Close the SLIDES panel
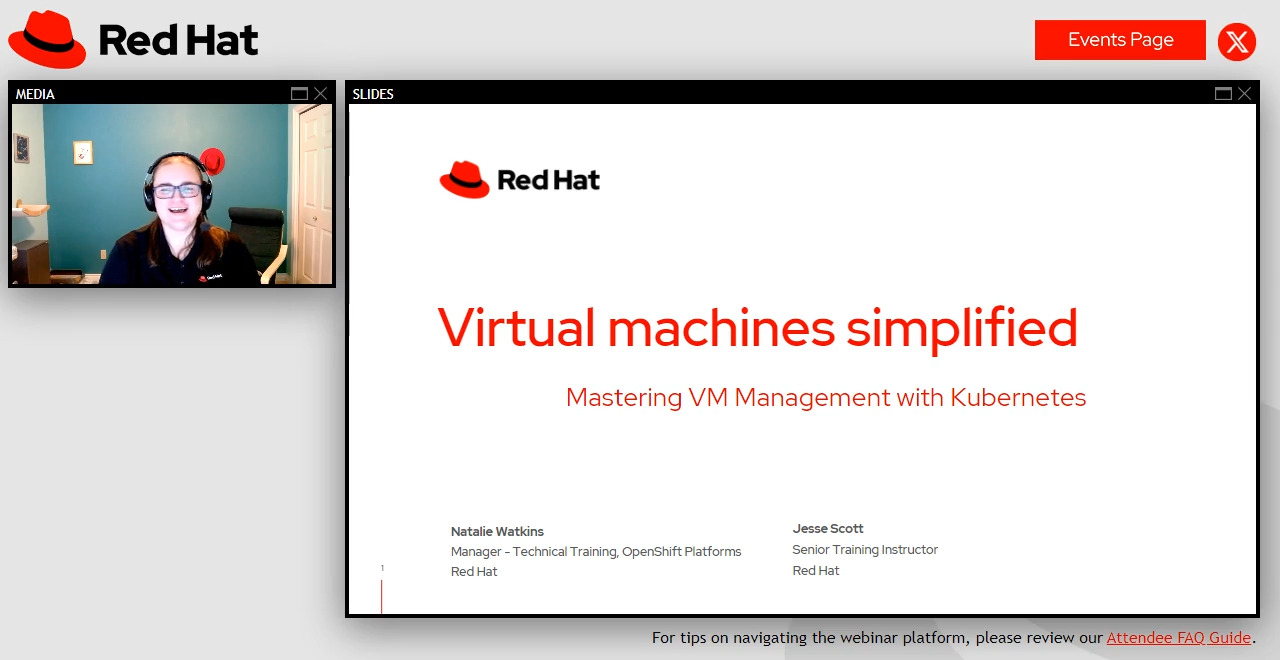 click(x=1244, y=94)
